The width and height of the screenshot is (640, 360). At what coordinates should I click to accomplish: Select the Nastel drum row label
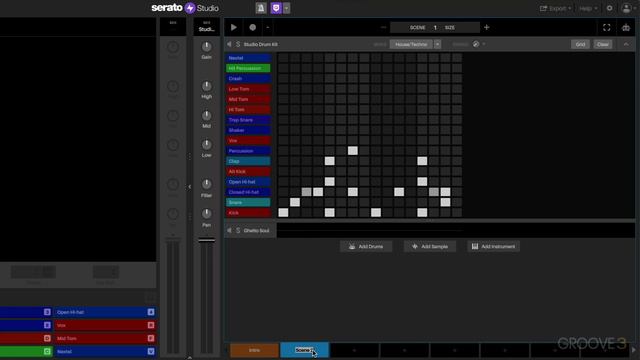(248, 58)
